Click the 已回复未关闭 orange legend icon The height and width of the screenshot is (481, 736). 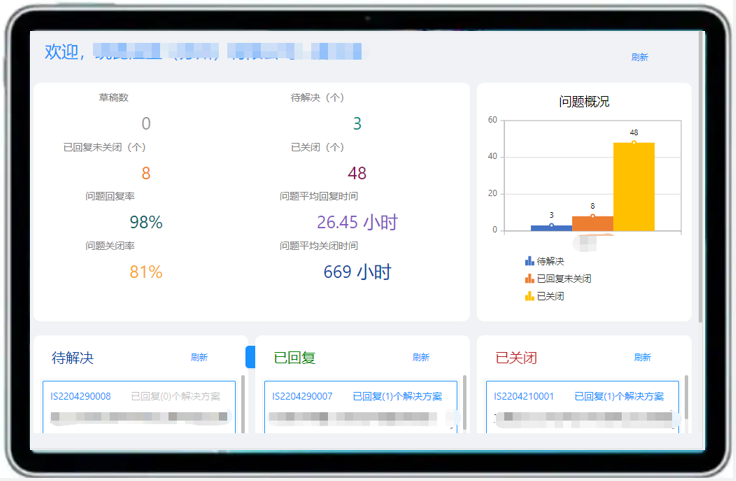[529, 279]
